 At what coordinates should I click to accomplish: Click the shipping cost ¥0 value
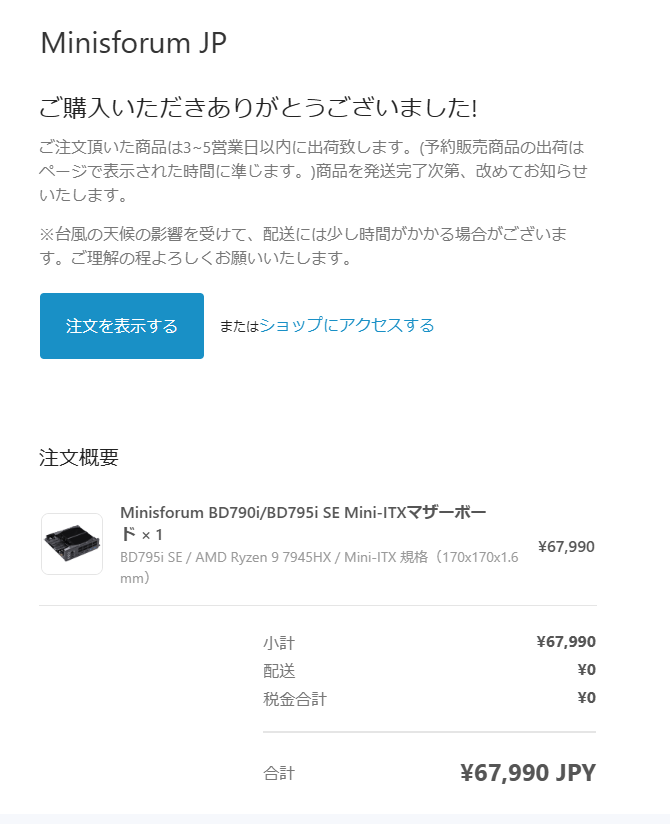pos(586,670)
